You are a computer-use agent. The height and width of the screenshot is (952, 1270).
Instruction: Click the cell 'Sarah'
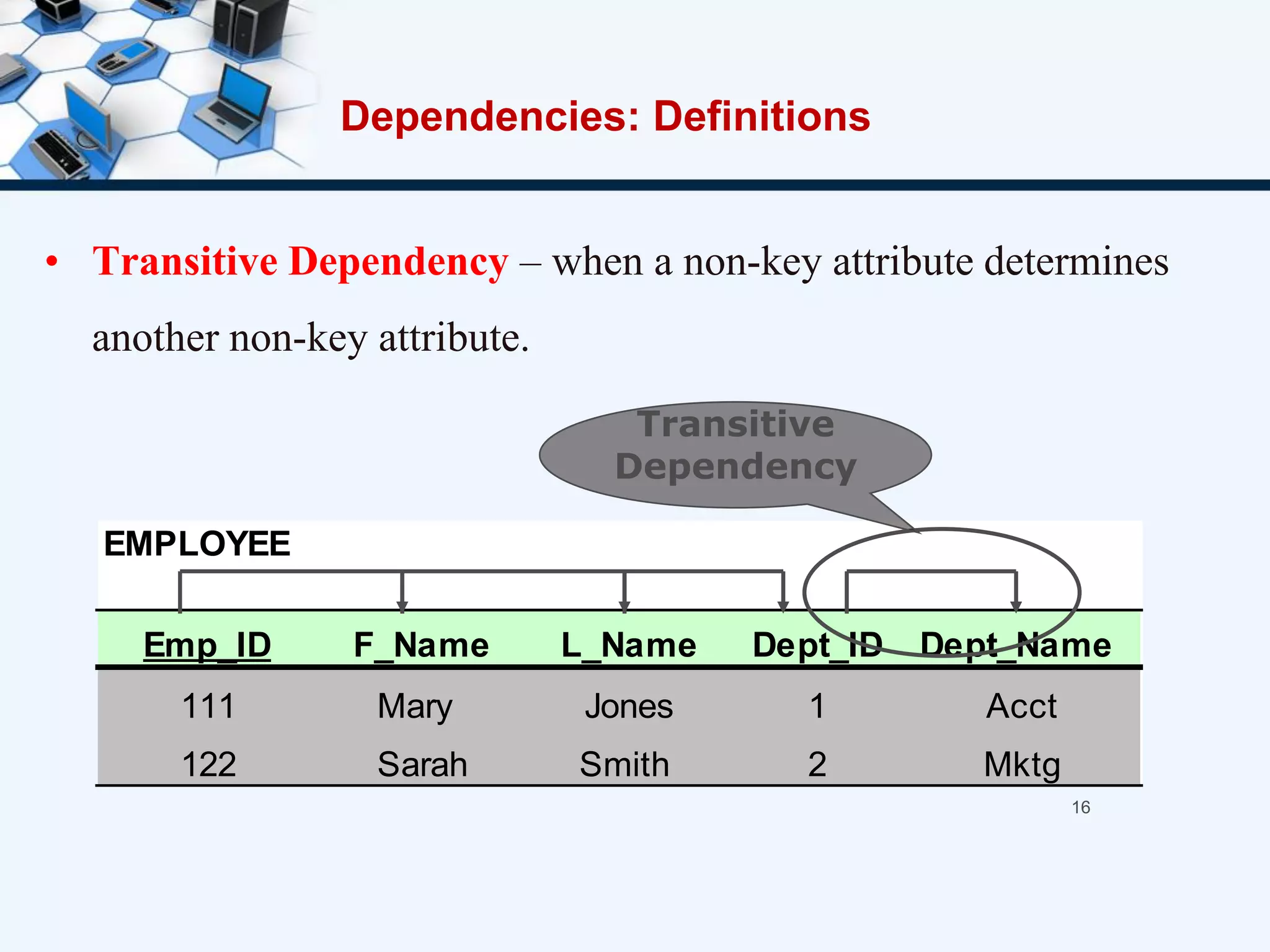click(x=422, y=764)
